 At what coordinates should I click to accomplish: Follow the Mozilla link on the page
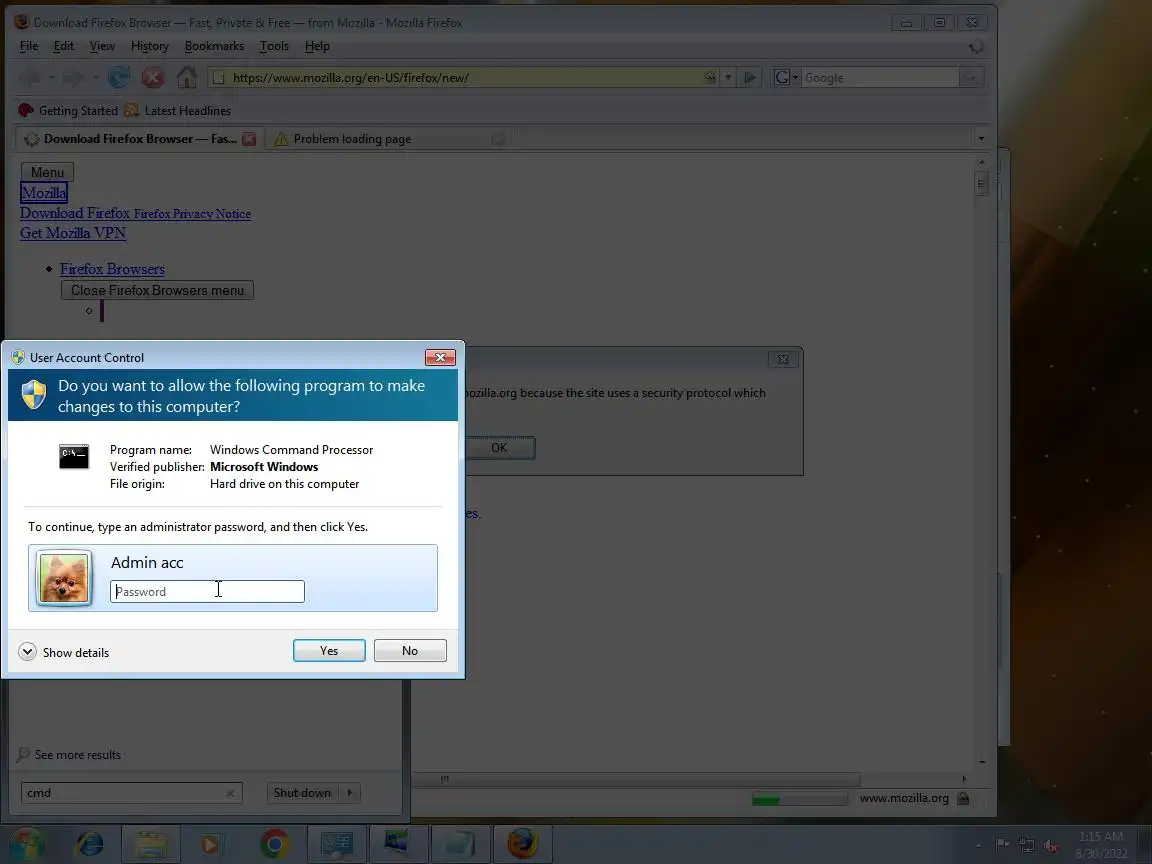tap(43, 192)
